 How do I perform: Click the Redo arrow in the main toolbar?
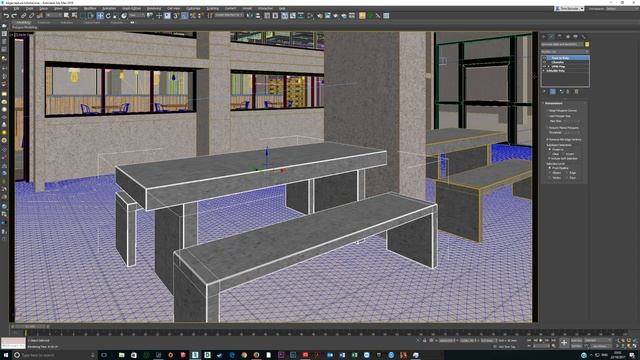pyautogui.click(x=14, y=16)
